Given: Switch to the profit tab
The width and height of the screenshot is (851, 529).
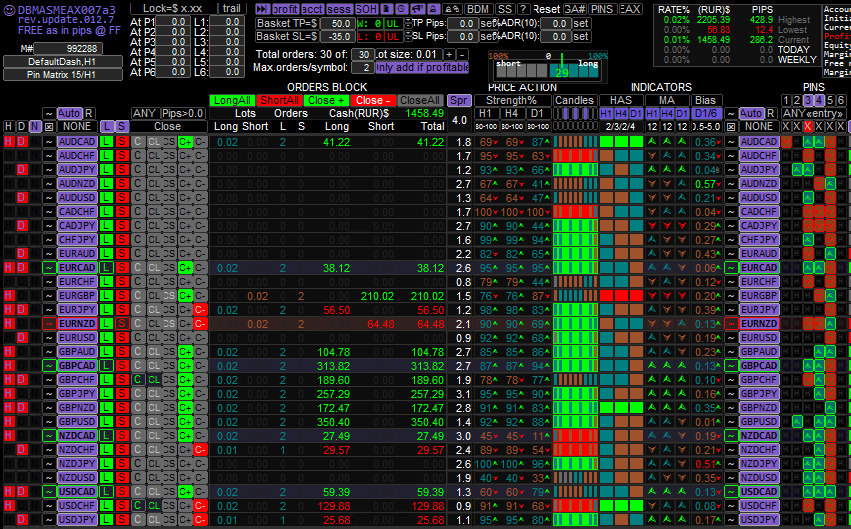Looking at the screenshot, I should (285, 9).
